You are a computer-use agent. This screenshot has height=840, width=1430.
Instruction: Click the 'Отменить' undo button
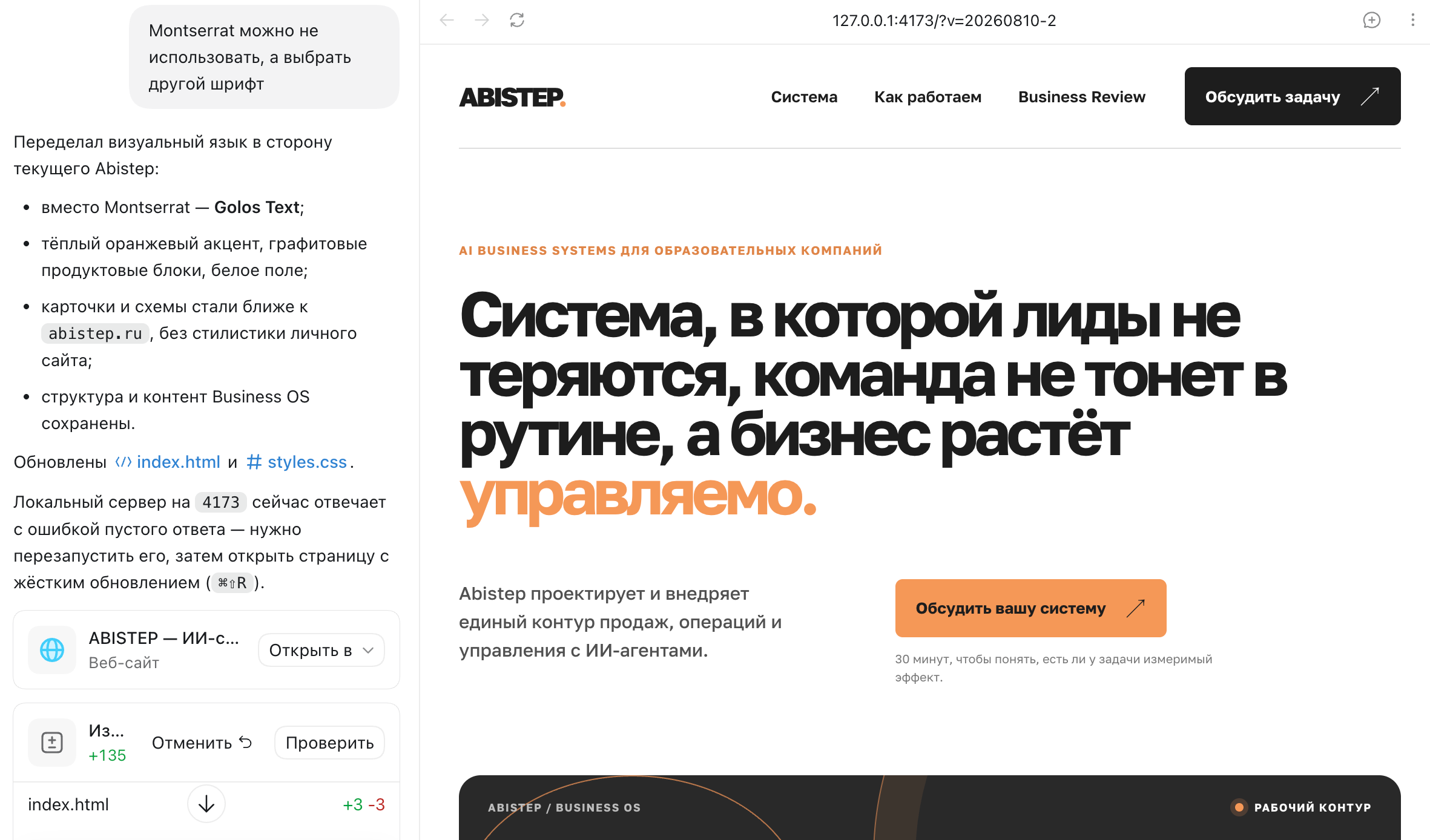pos(202,743)
